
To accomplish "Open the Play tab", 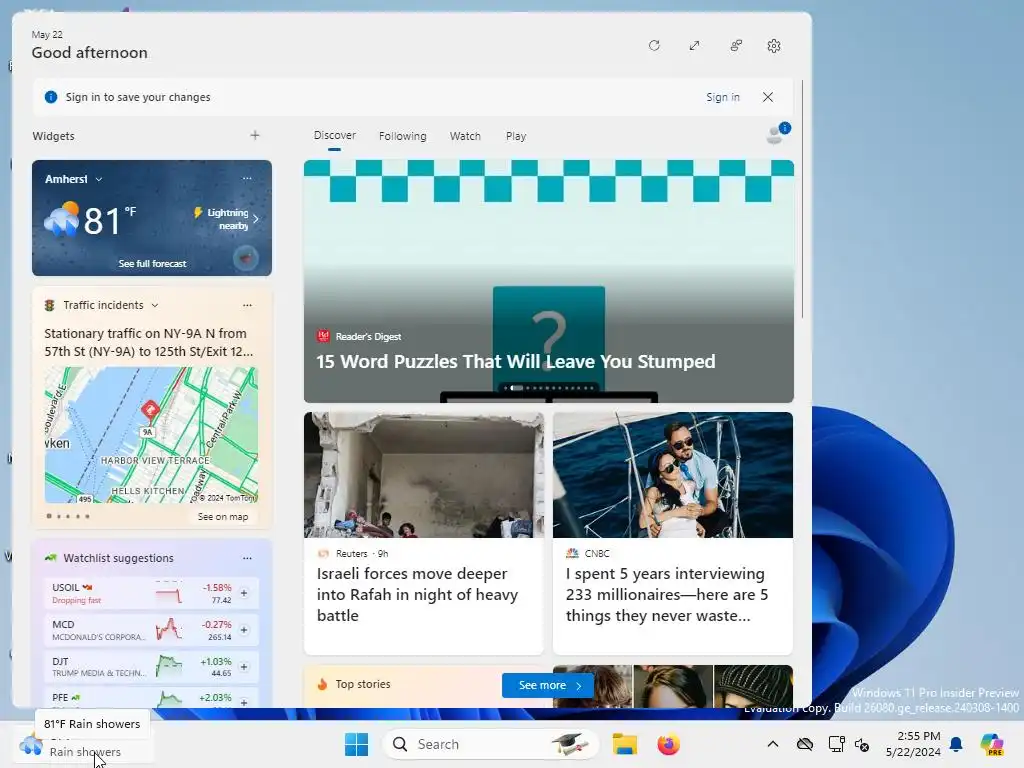I will tap(515, 136).
